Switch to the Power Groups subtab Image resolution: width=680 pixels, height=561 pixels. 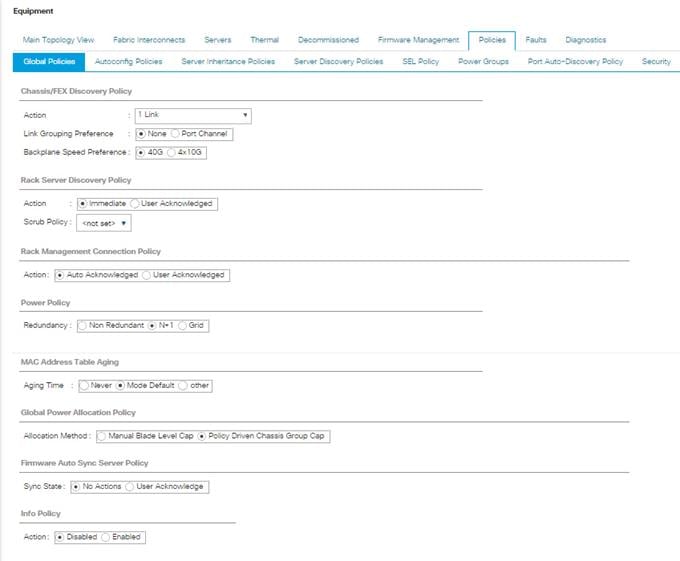483,62
